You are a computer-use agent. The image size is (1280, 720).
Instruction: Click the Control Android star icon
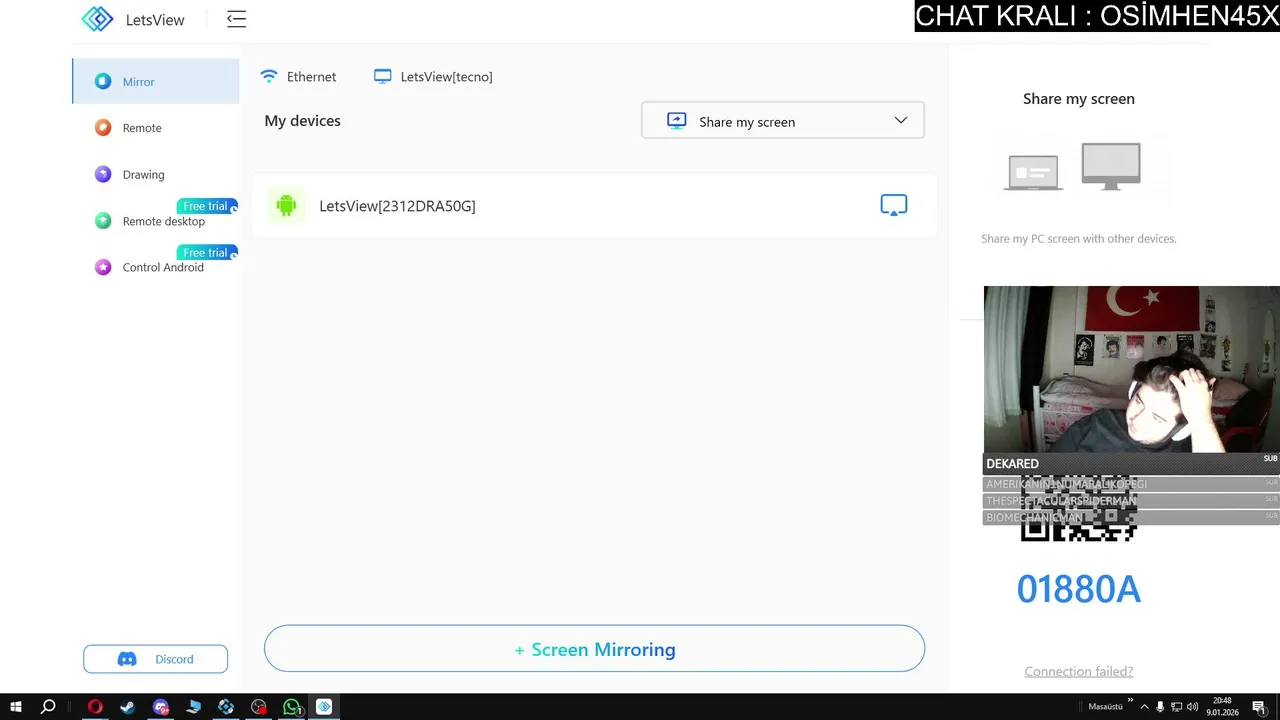(x=103, y=267)
